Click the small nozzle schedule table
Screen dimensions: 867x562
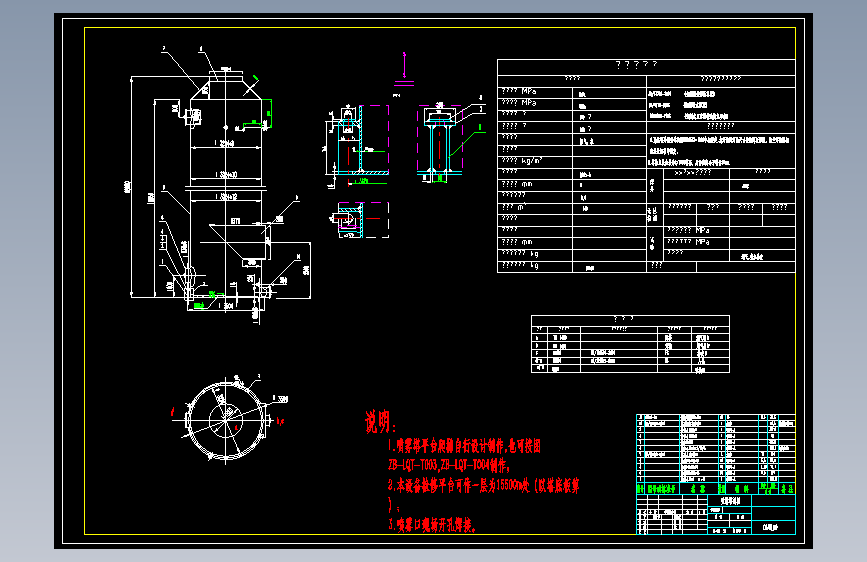[630, 344]
